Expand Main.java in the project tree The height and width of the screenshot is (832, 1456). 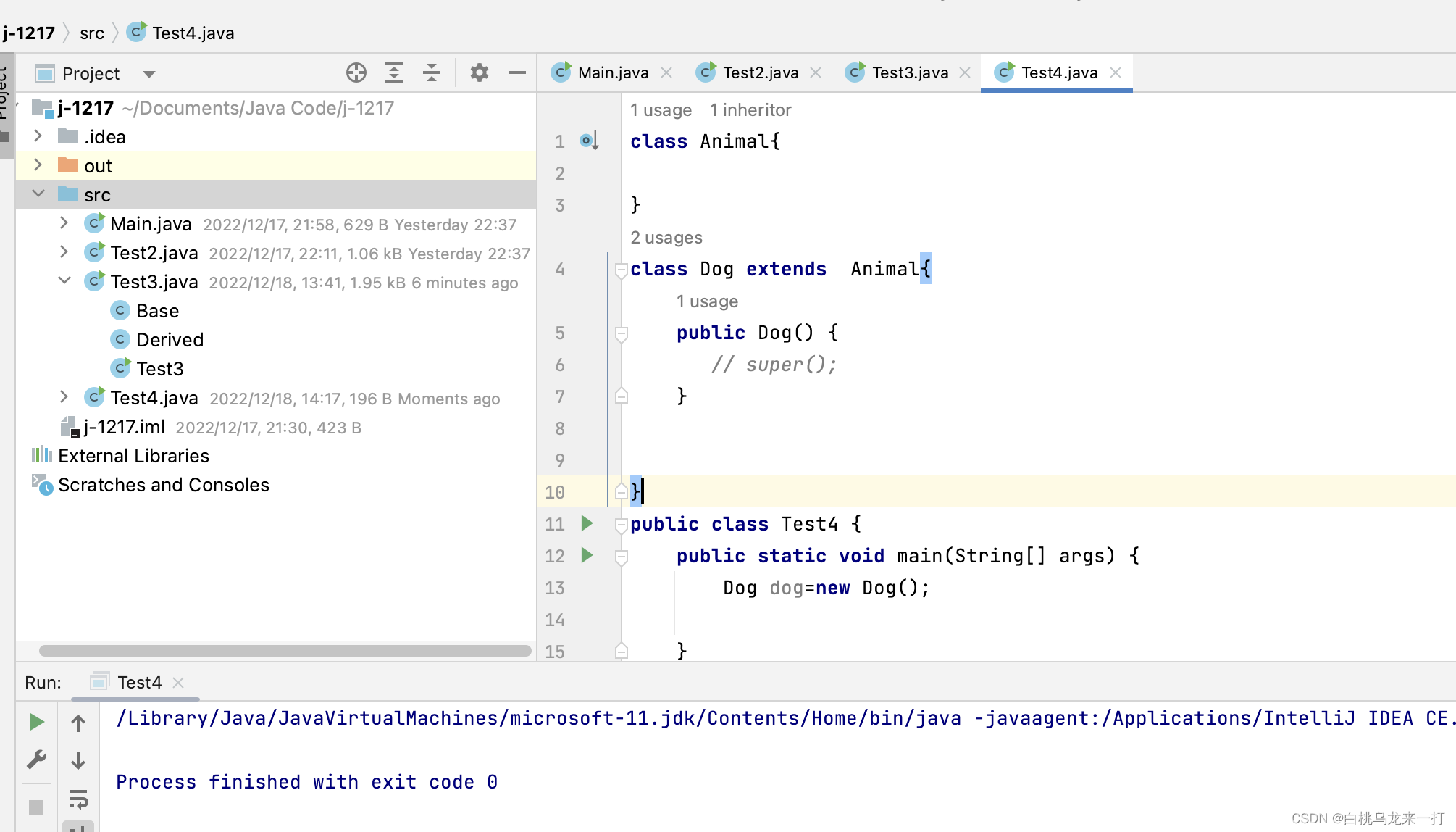[x=64, y=223]
